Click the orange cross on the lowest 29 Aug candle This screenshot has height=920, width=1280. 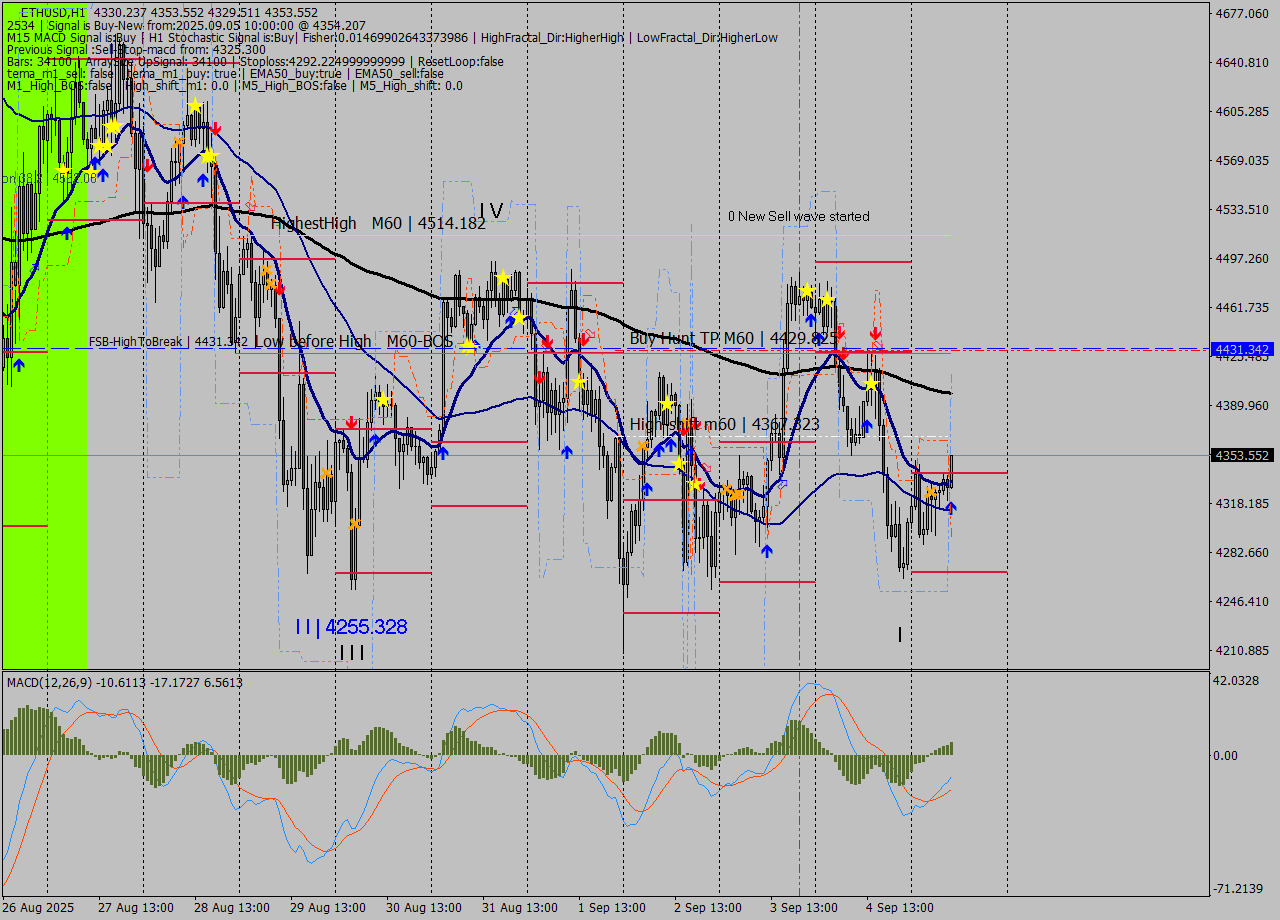pos(354,523)
